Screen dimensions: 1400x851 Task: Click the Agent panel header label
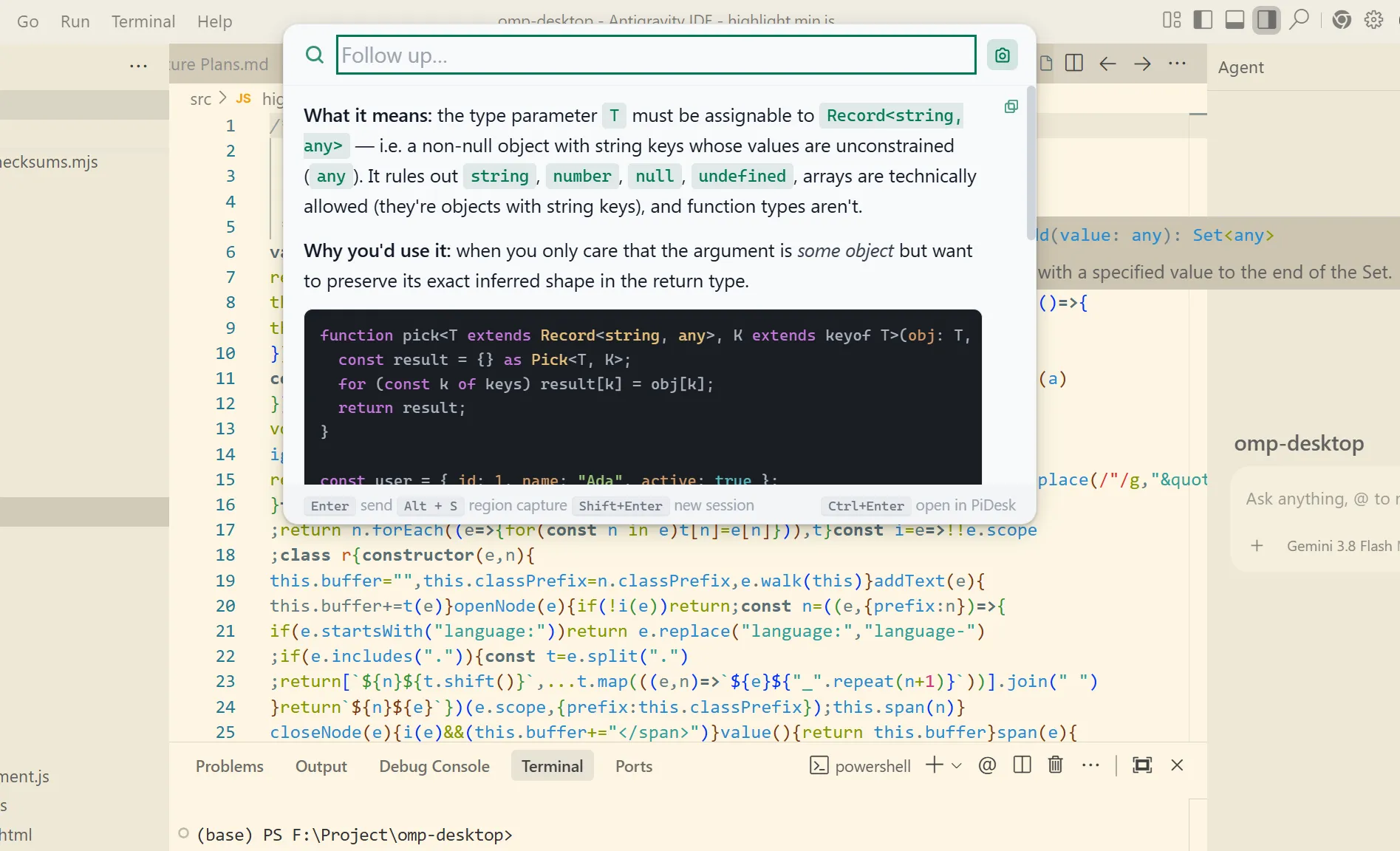click(1241, 67)
